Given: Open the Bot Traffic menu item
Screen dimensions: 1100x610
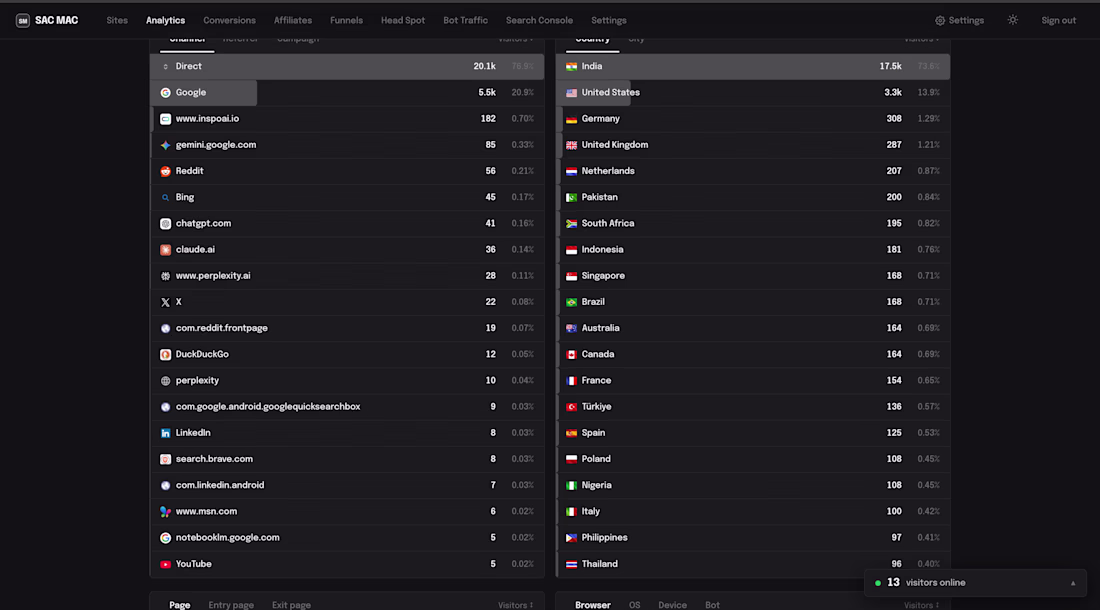Looking at the screenshot, I should click(465, 20).
